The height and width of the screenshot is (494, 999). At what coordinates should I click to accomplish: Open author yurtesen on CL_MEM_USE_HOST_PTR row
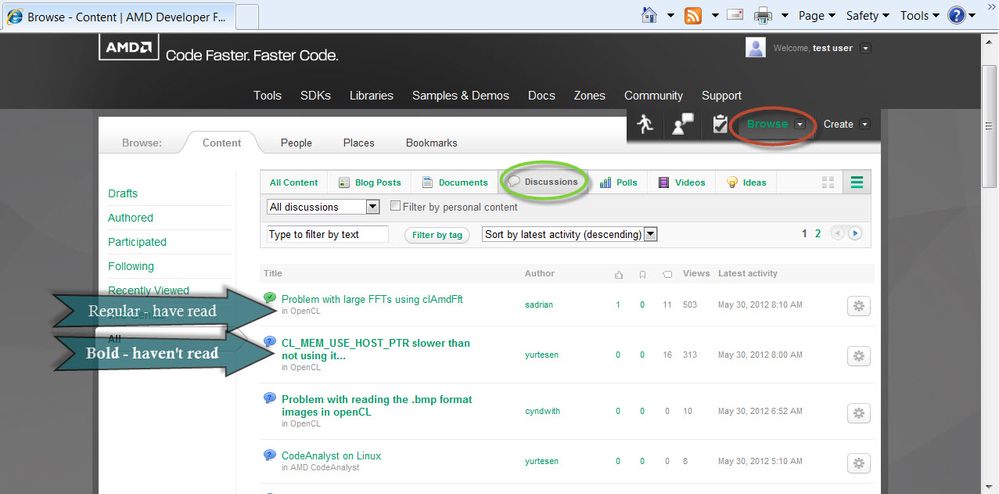pos(542,354)
